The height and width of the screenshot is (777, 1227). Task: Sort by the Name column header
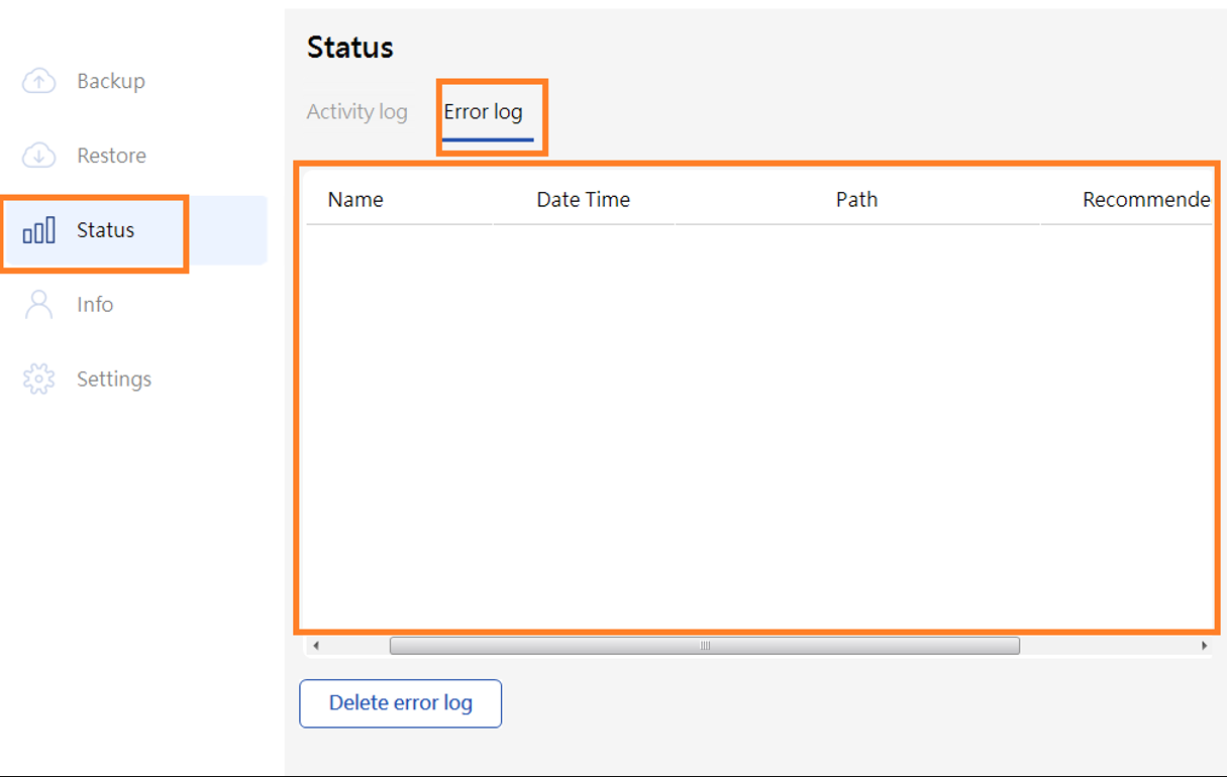[x=355, y=199]
